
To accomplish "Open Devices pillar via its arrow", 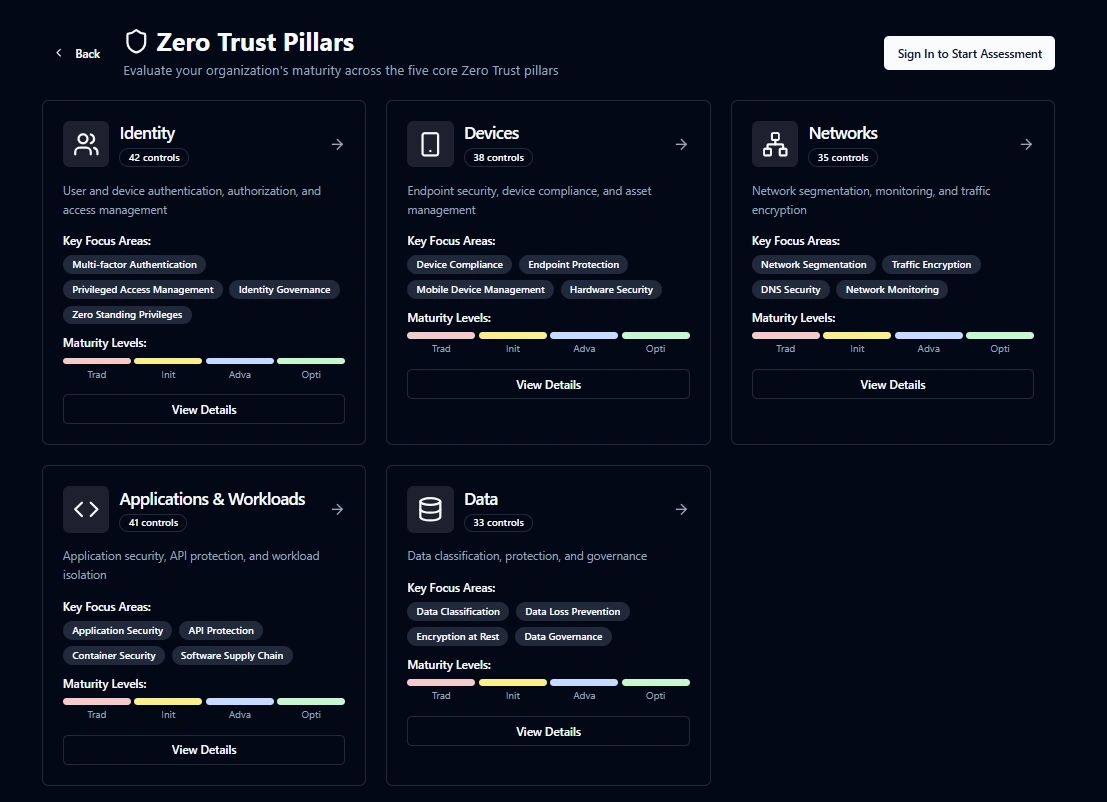I will [681, 144].
